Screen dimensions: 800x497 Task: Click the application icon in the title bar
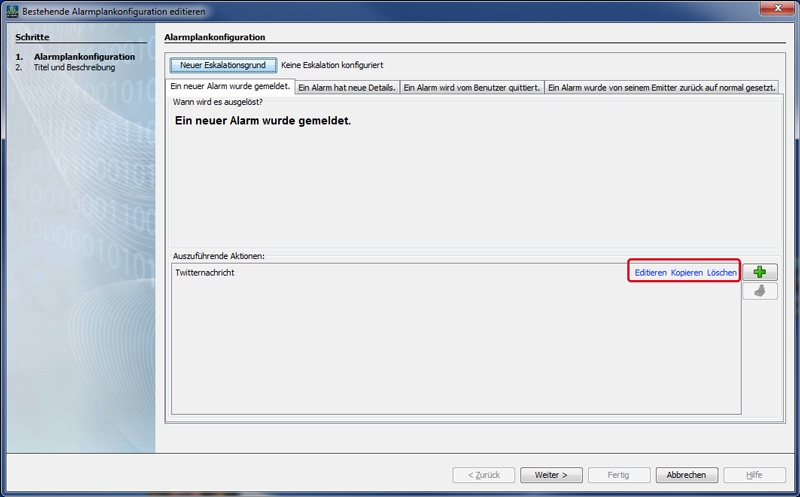13,10
